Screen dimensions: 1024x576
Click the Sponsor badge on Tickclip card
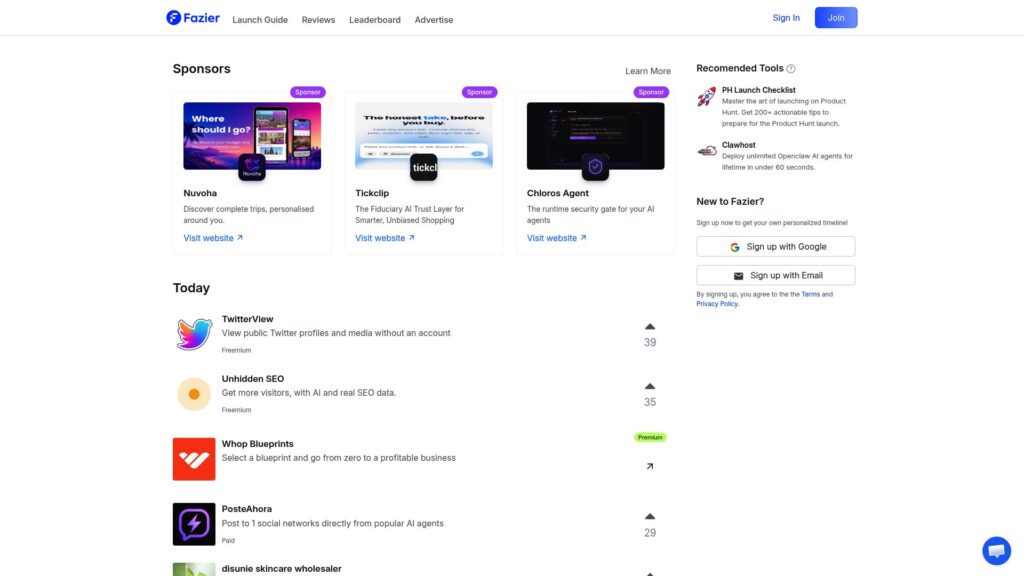[479, 92]
